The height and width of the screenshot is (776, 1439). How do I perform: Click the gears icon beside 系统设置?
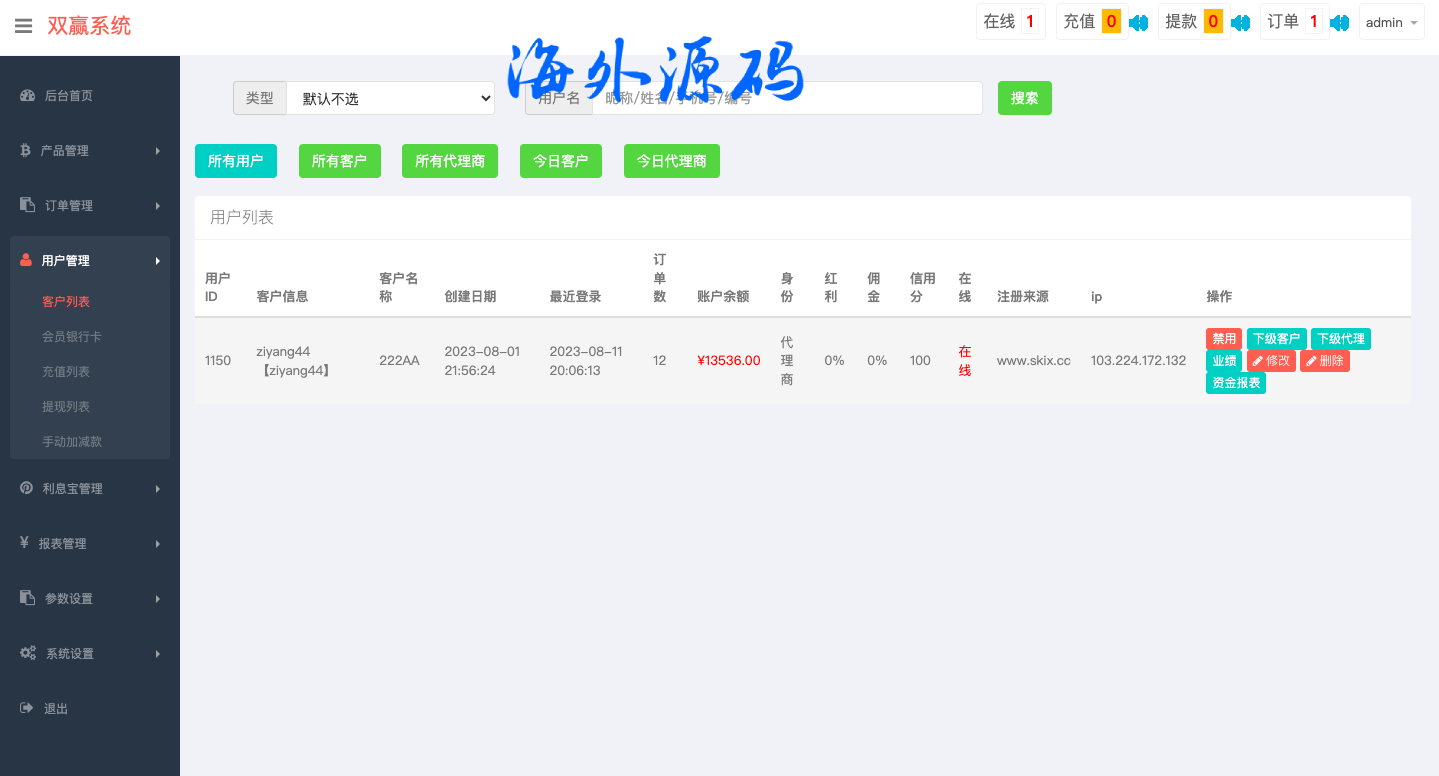point(28,653)
